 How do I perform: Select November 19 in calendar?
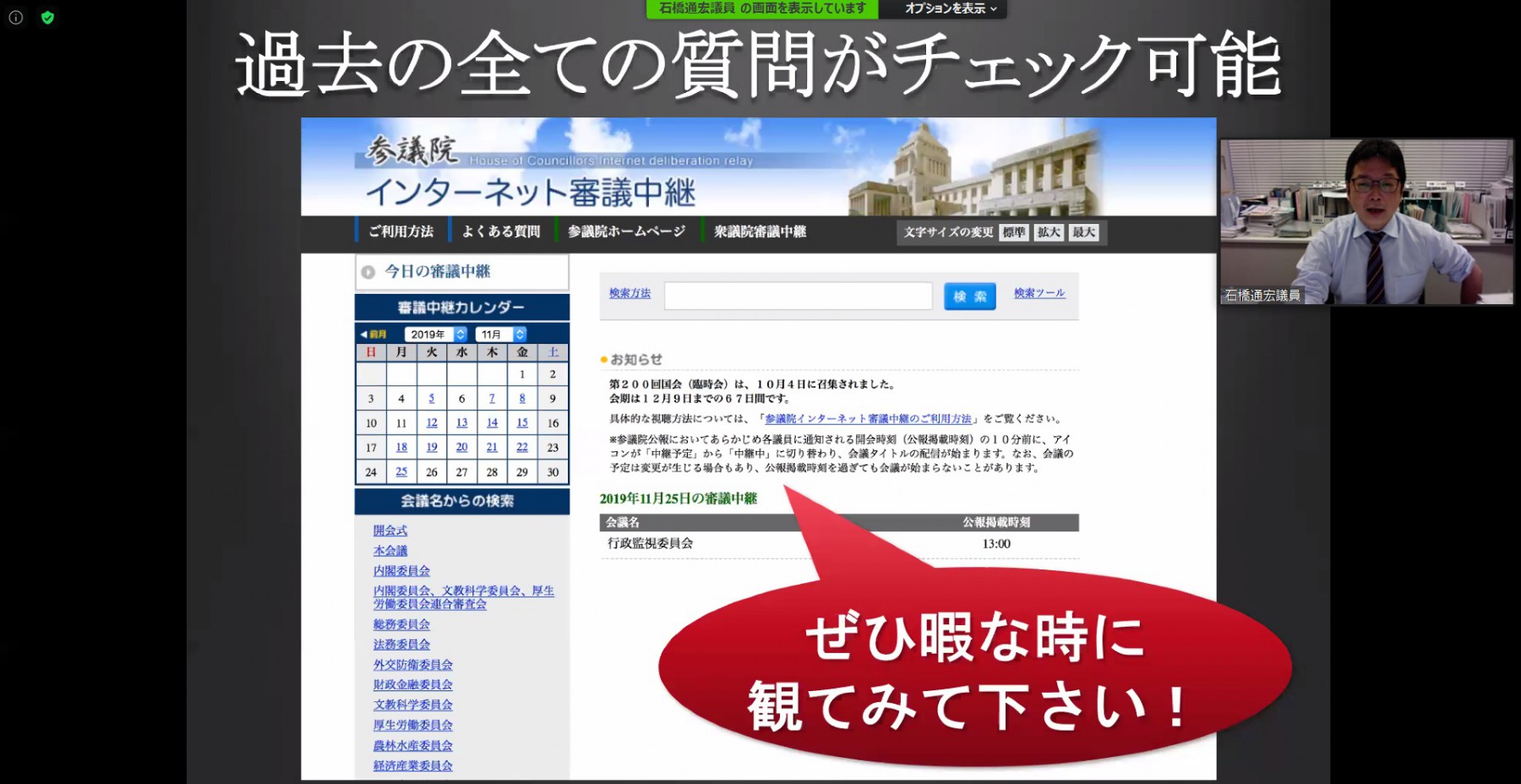(432, 448)
